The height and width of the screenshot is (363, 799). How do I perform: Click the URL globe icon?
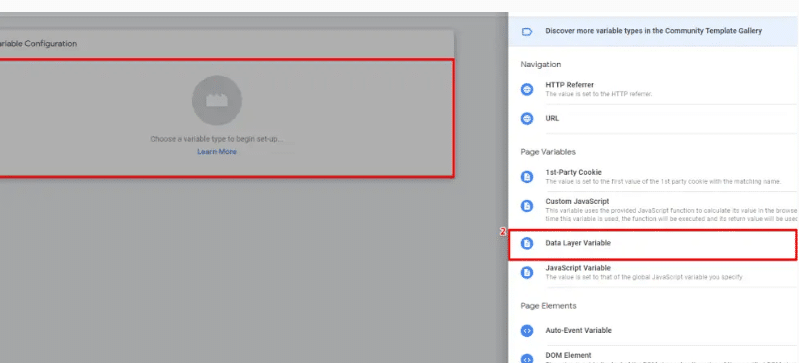[527, 119]
